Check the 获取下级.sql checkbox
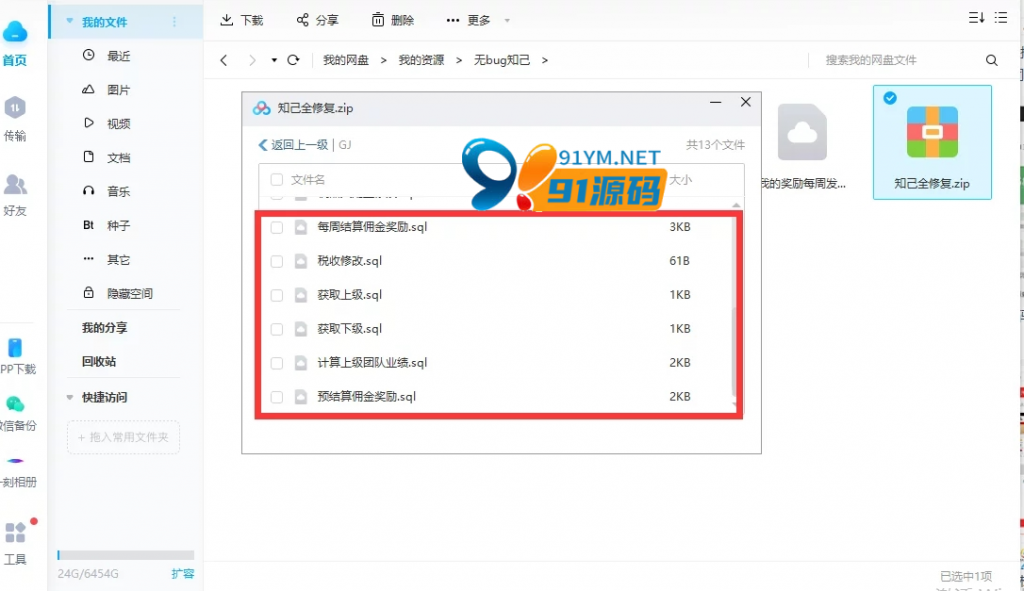This screenshot has height=591, width=1024. 277,329
